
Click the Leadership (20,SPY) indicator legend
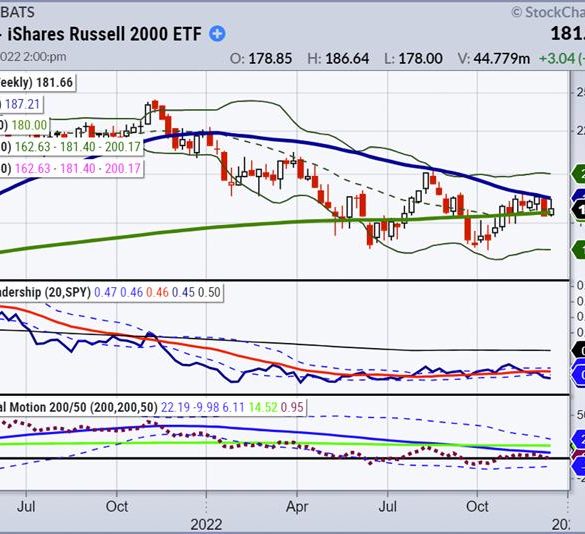pyautogui.click(x=111, y=292)
